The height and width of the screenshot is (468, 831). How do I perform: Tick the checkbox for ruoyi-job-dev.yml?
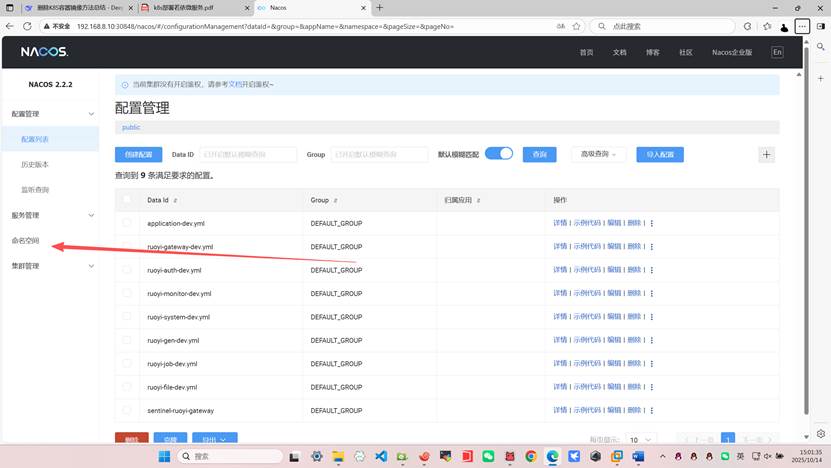[127, 363]
